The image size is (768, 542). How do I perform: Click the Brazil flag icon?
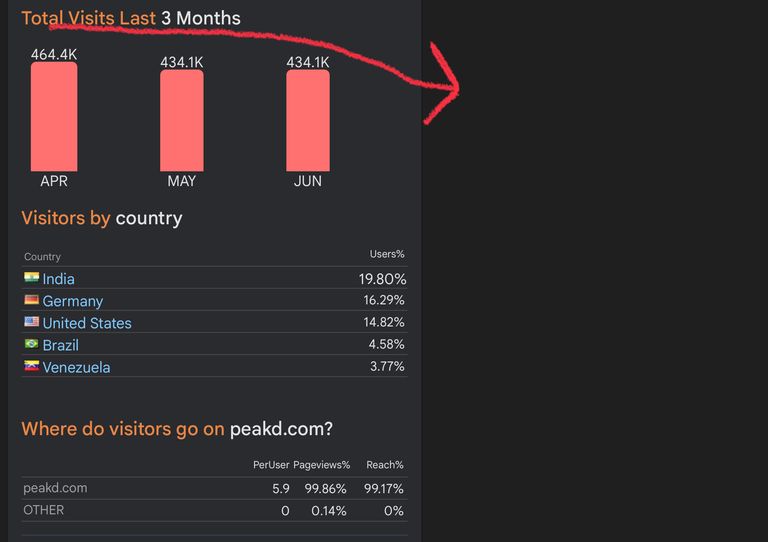click(x=31, y=344)
